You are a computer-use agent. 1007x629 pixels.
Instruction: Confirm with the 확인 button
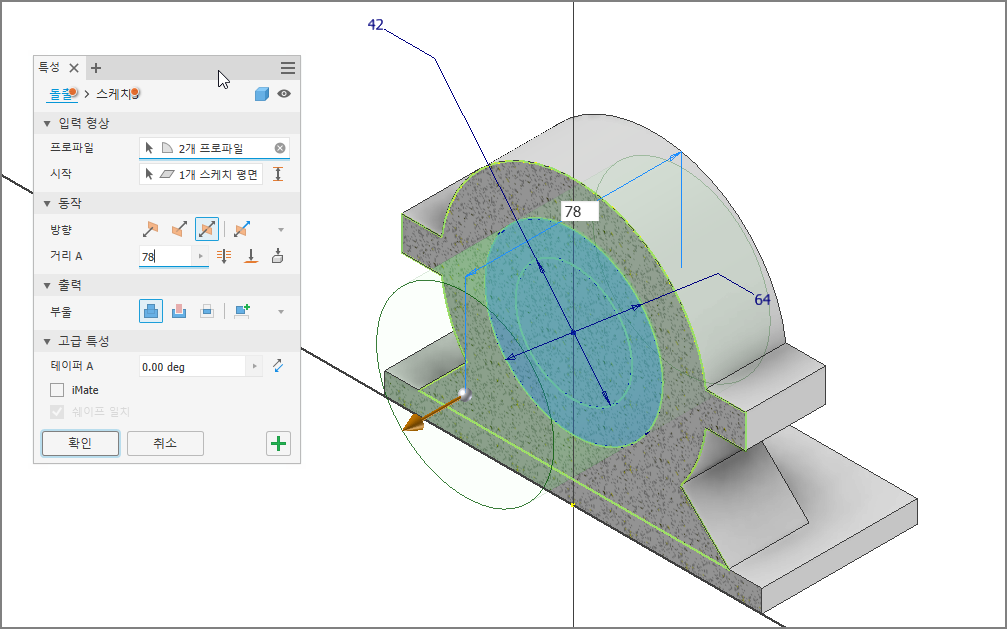80,443
